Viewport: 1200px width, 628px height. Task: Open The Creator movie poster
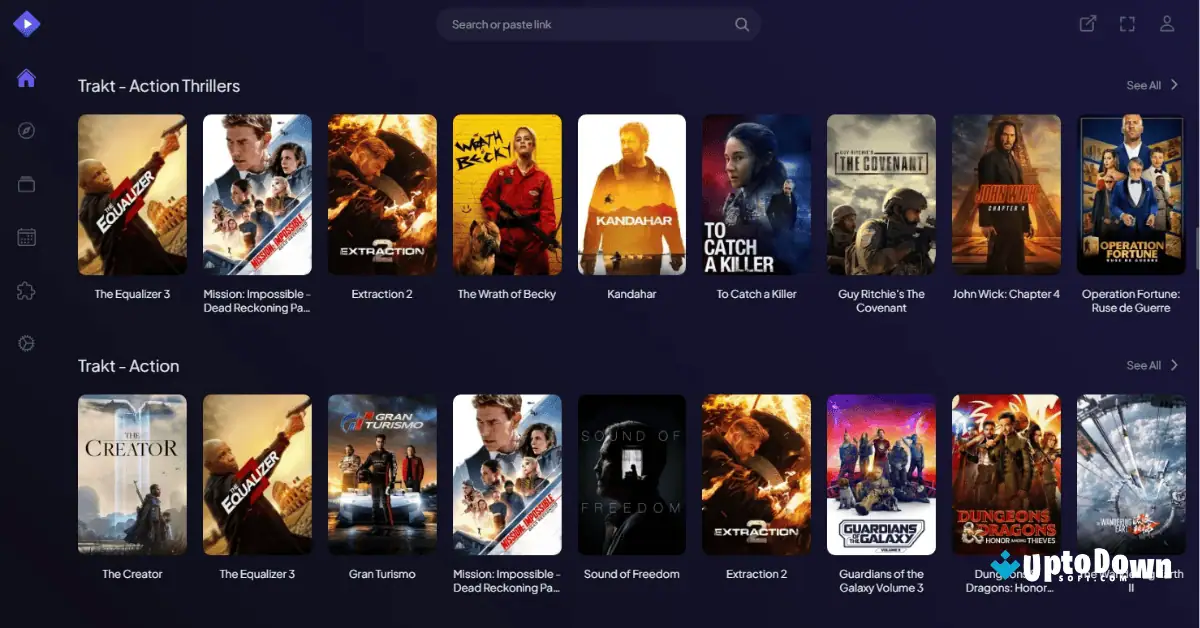point(132,475)
